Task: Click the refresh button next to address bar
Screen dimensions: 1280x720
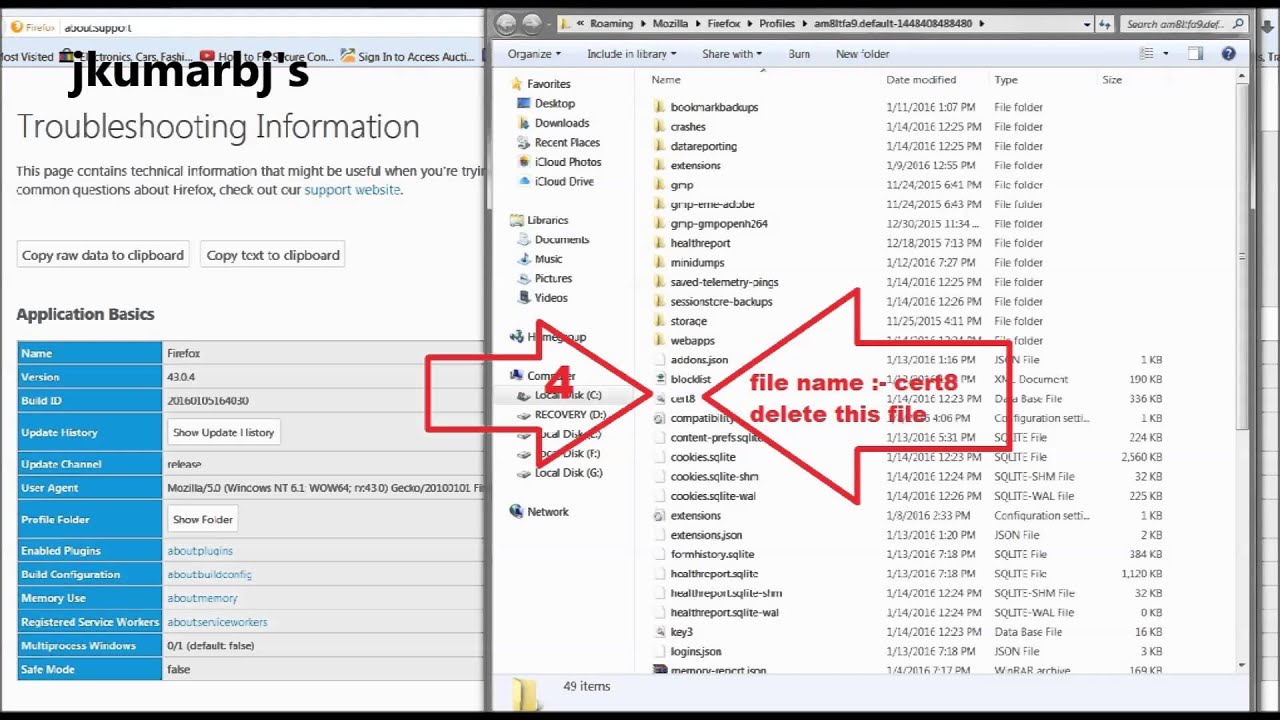Action: tap(1104, 24)
